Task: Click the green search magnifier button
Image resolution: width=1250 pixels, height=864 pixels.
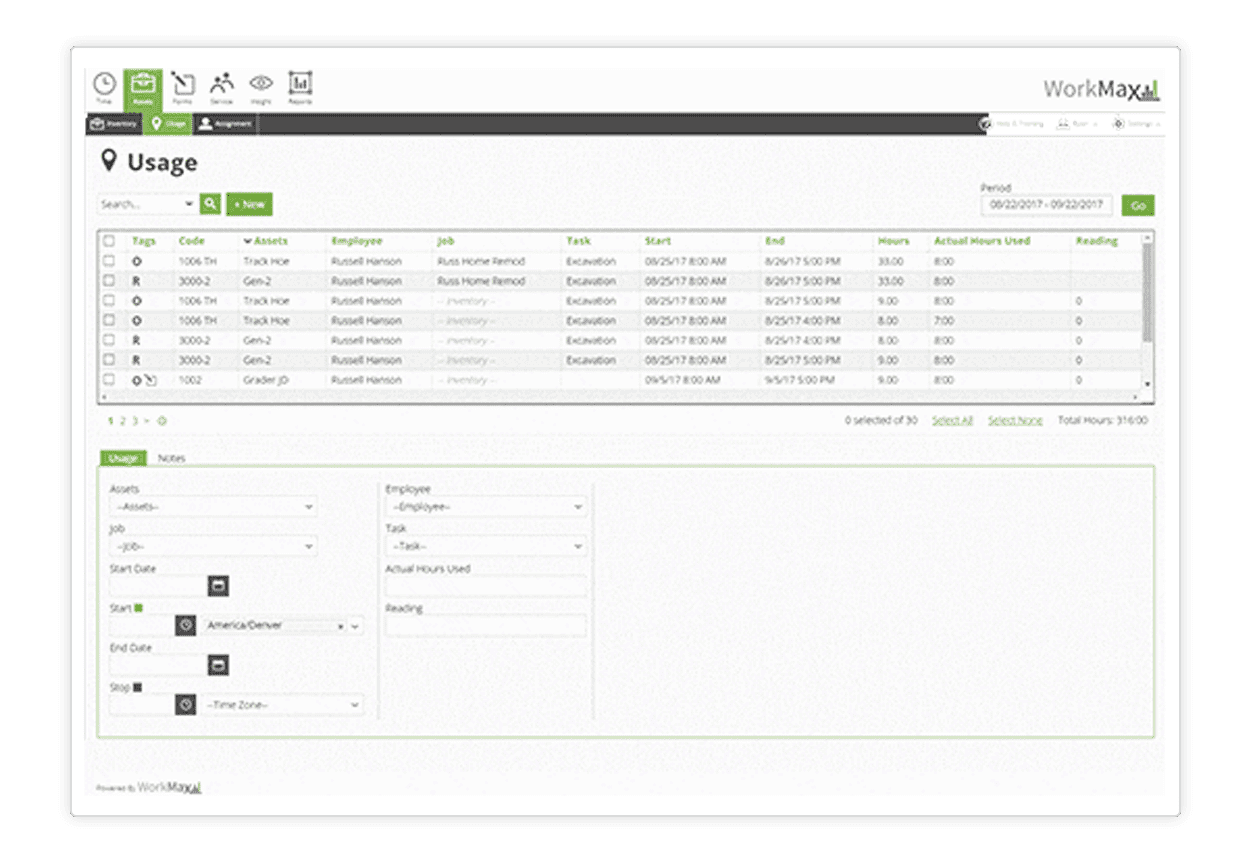Action: 210,204
